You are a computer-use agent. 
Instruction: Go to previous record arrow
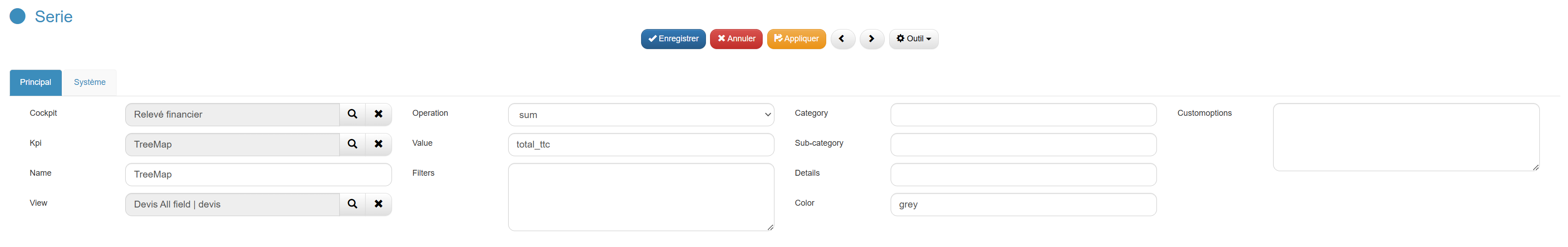pyautogui.click(x=842, y=39)
